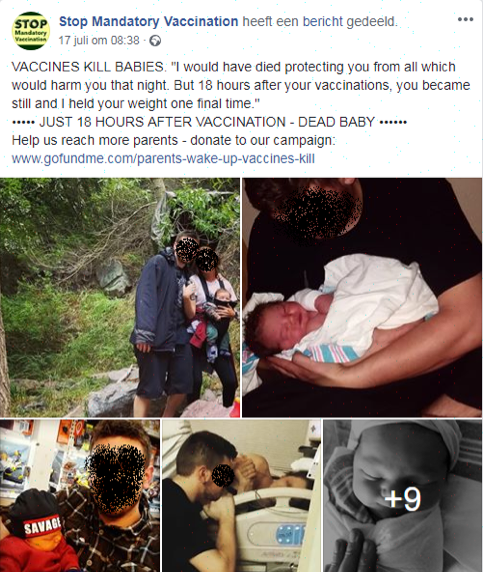
Task: Open the Stop Mandatory Vaccination page name
Action: 148,22
